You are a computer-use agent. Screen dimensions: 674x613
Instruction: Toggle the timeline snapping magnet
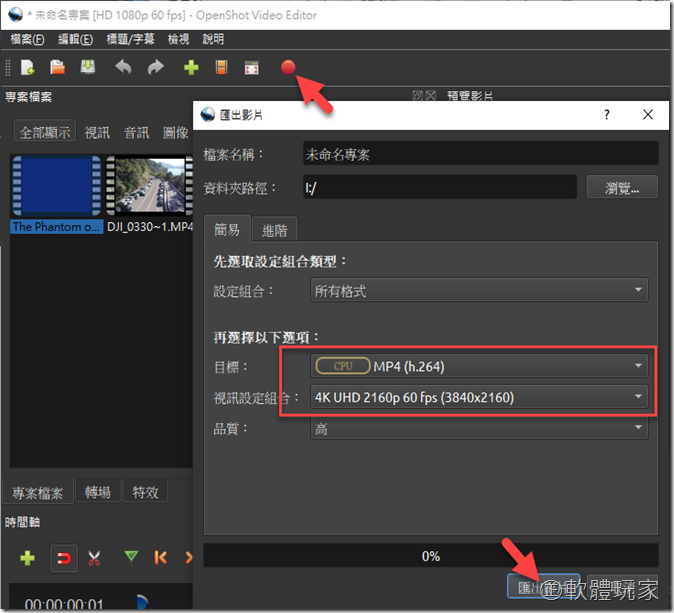60,557
